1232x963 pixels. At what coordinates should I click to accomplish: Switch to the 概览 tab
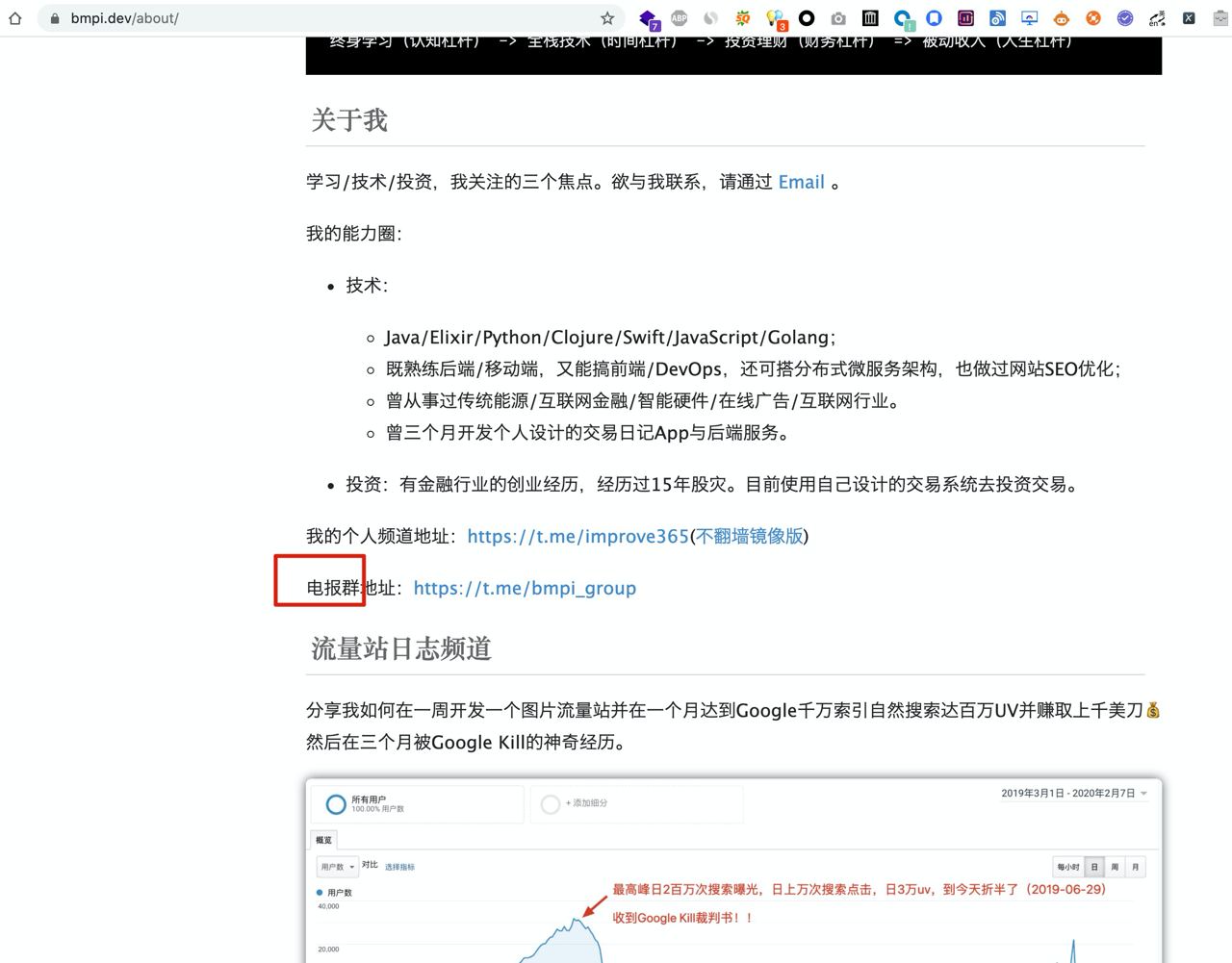(x=323, y=840)
